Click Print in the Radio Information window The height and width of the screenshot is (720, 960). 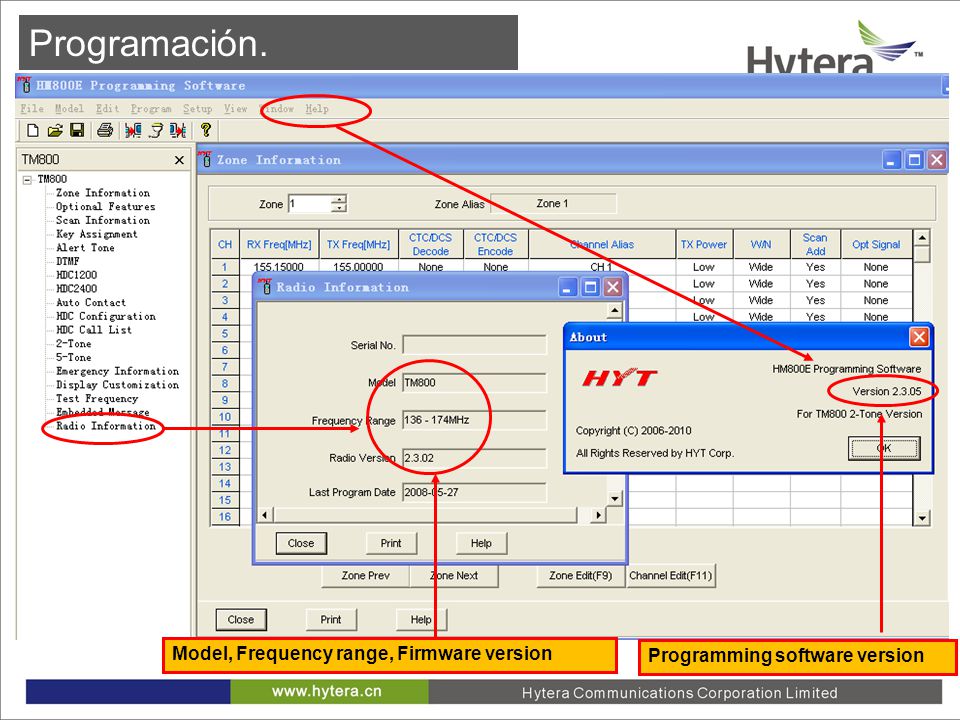[x=391, y=543]
